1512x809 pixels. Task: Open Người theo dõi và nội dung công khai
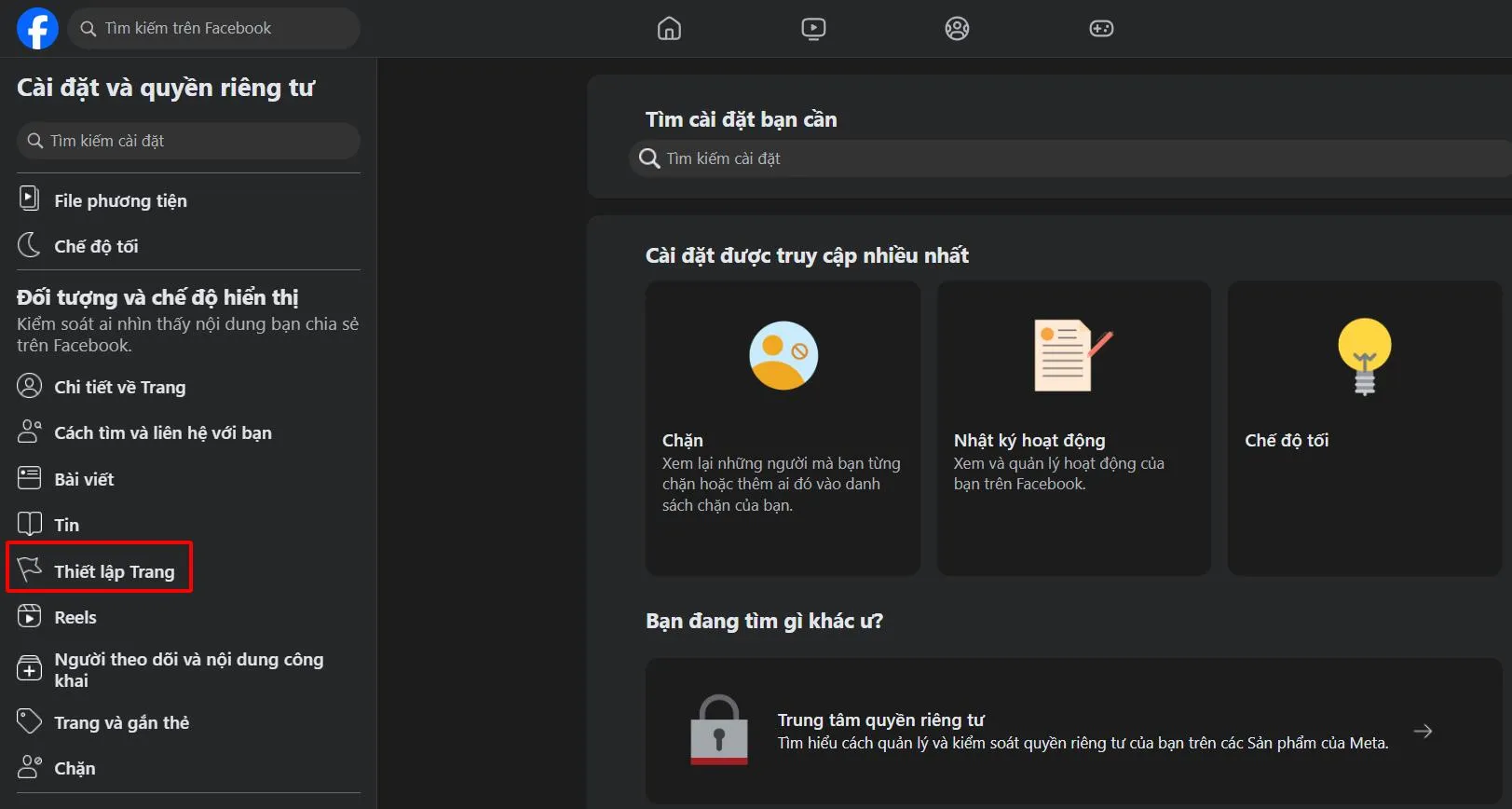188,669
